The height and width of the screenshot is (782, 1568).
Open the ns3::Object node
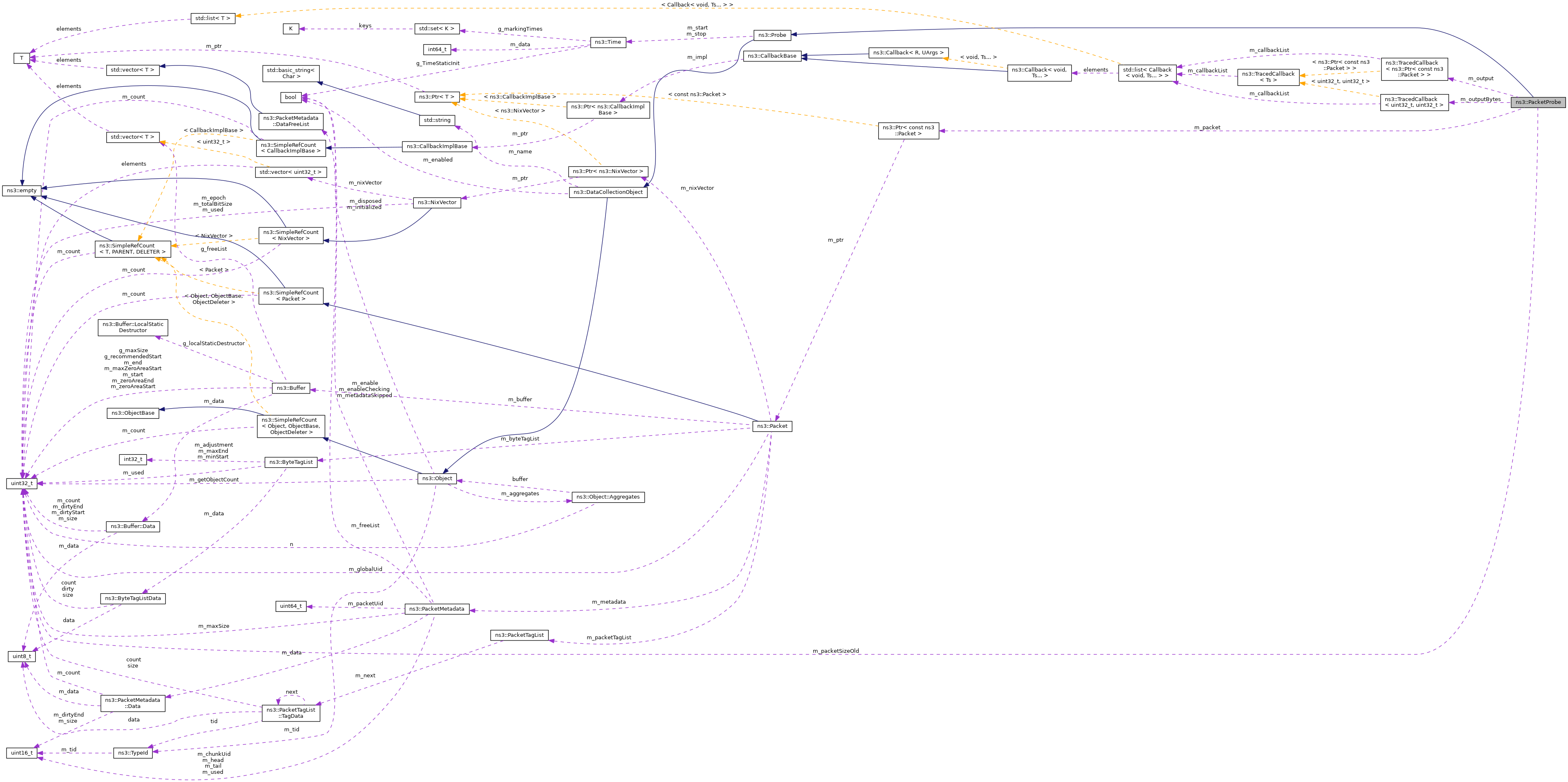coord(437,479)
